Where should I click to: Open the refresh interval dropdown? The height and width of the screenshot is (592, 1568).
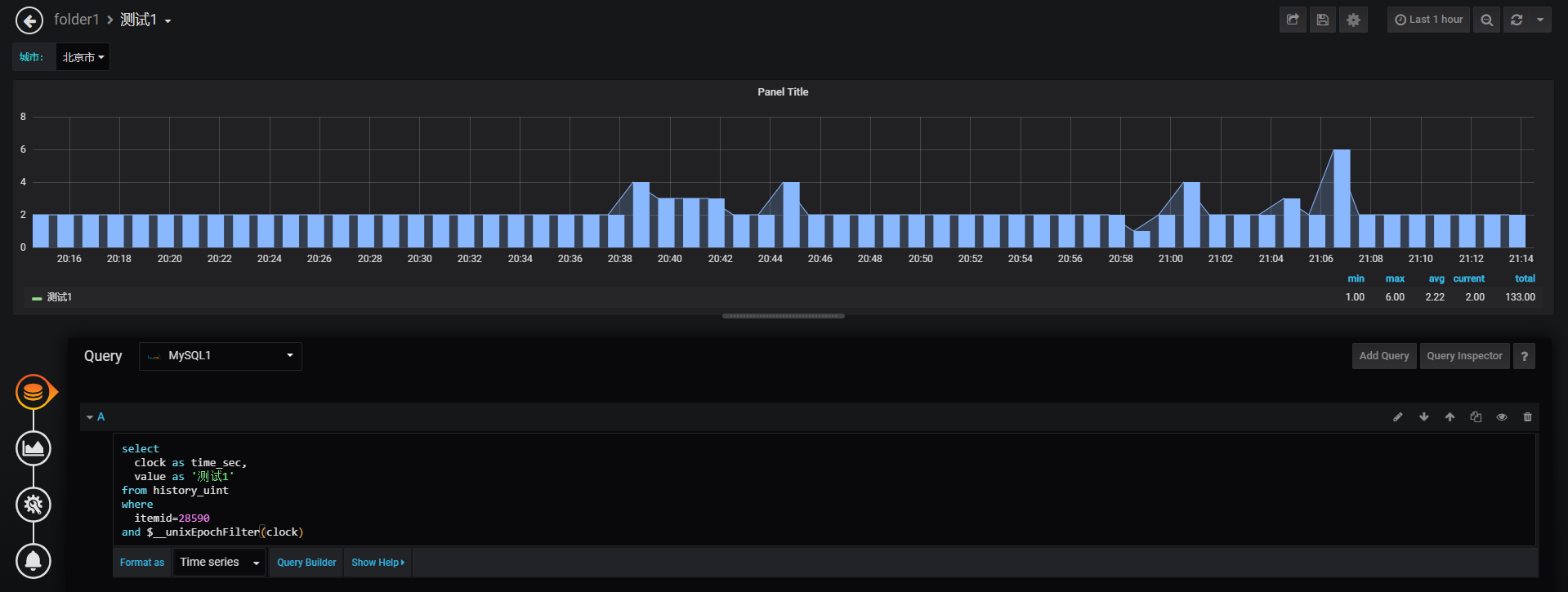coord(1540,20)
